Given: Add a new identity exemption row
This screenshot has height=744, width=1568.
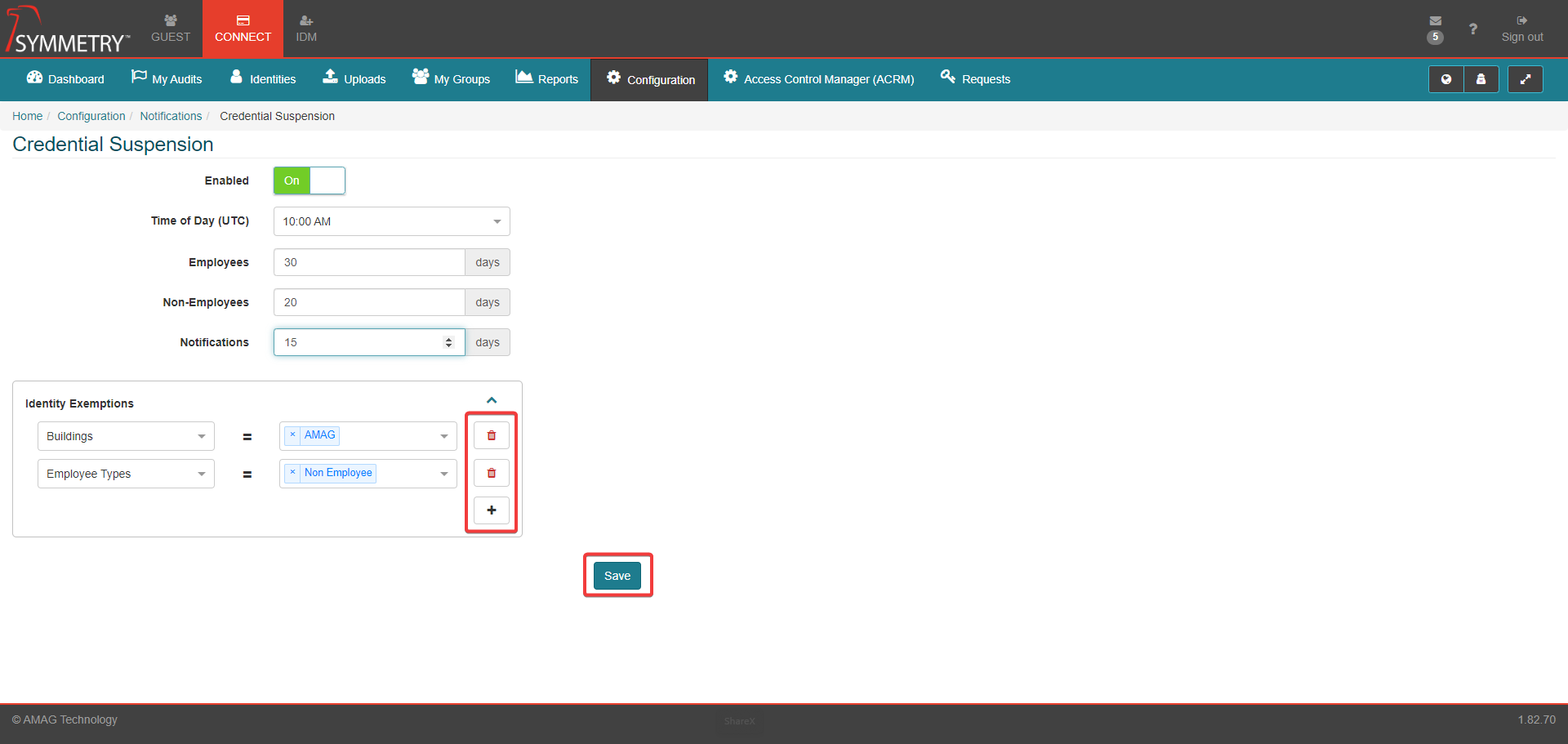Looking at the screenshot, I should [x=491, y=510].
